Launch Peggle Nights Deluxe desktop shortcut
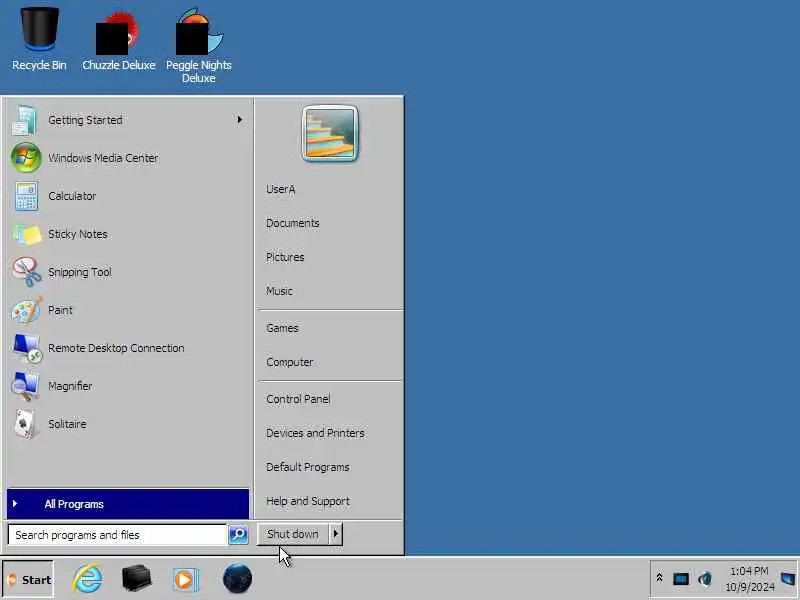 [x=198, y=46]
